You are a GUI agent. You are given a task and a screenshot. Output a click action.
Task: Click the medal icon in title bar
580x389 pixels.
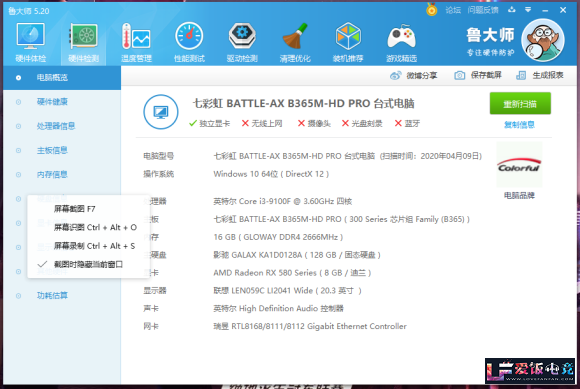(x=431, y=9)
